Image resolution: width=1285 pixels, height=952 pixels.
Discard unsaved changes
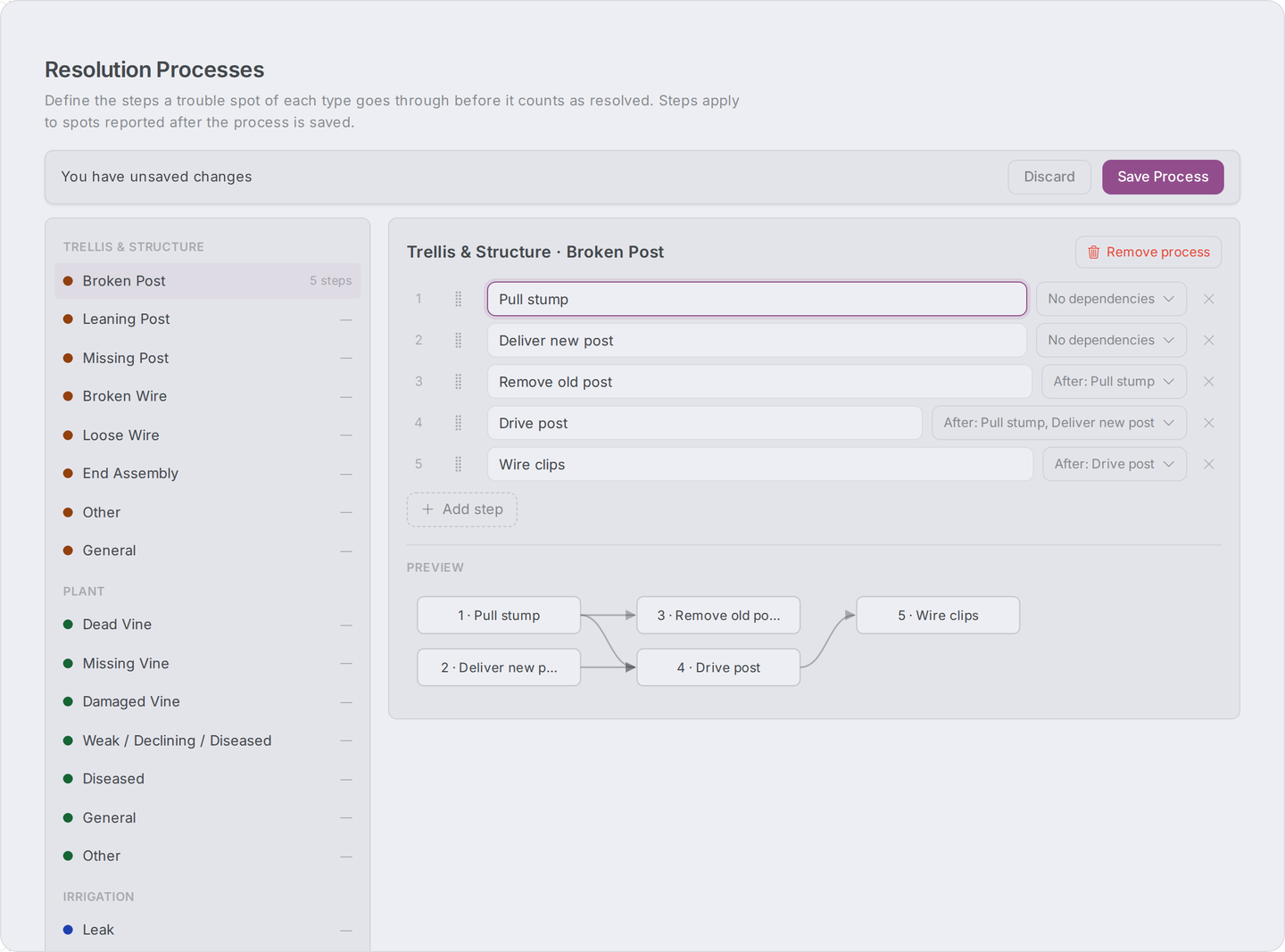click(x=1049, y=177)
